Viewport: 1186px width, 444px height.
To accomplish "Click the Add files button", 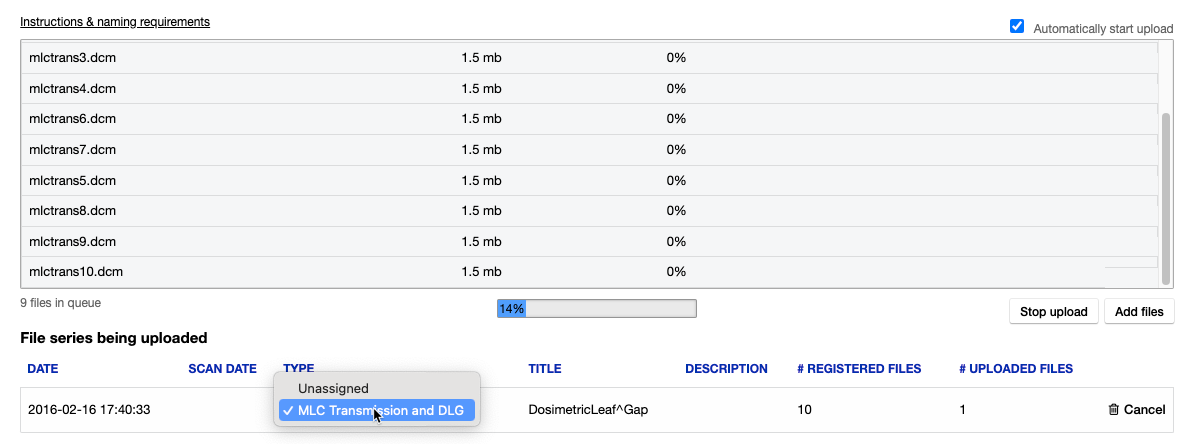I will click(1139, 311).
